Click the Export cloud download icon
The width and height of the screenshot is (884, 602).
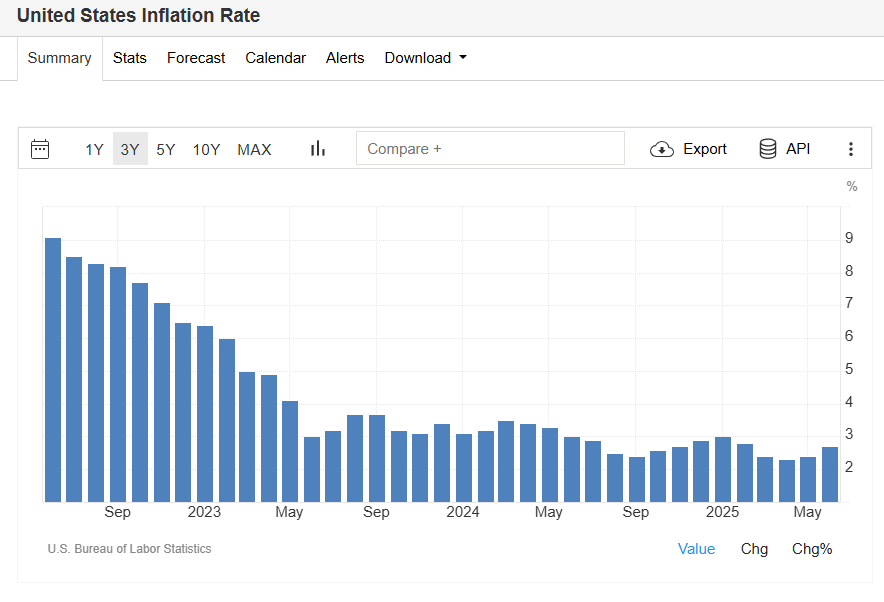pos(662,149)
